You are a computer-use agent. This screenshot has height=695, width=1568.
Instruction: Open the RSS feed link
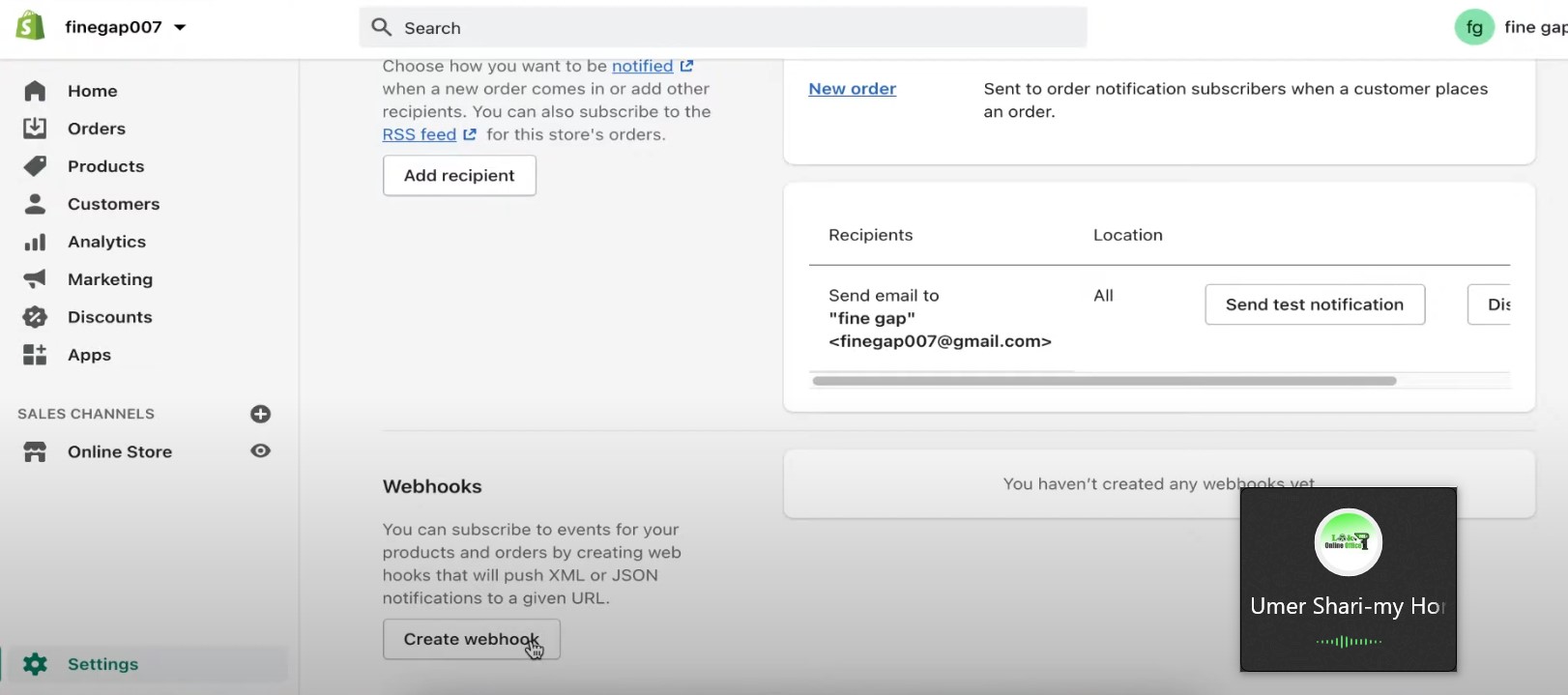tap(420, 134)
